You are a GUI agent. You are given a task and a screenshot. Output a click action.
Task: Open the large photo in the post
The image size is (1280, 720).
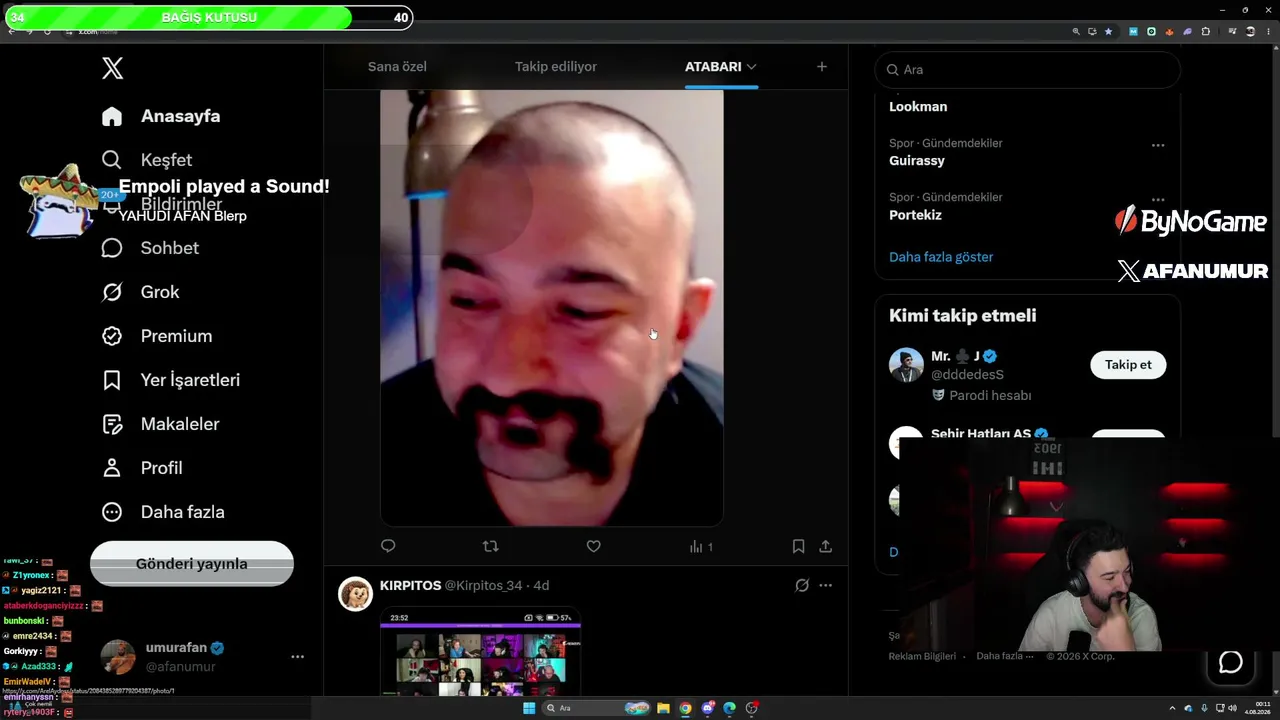[x=552, y=308]
